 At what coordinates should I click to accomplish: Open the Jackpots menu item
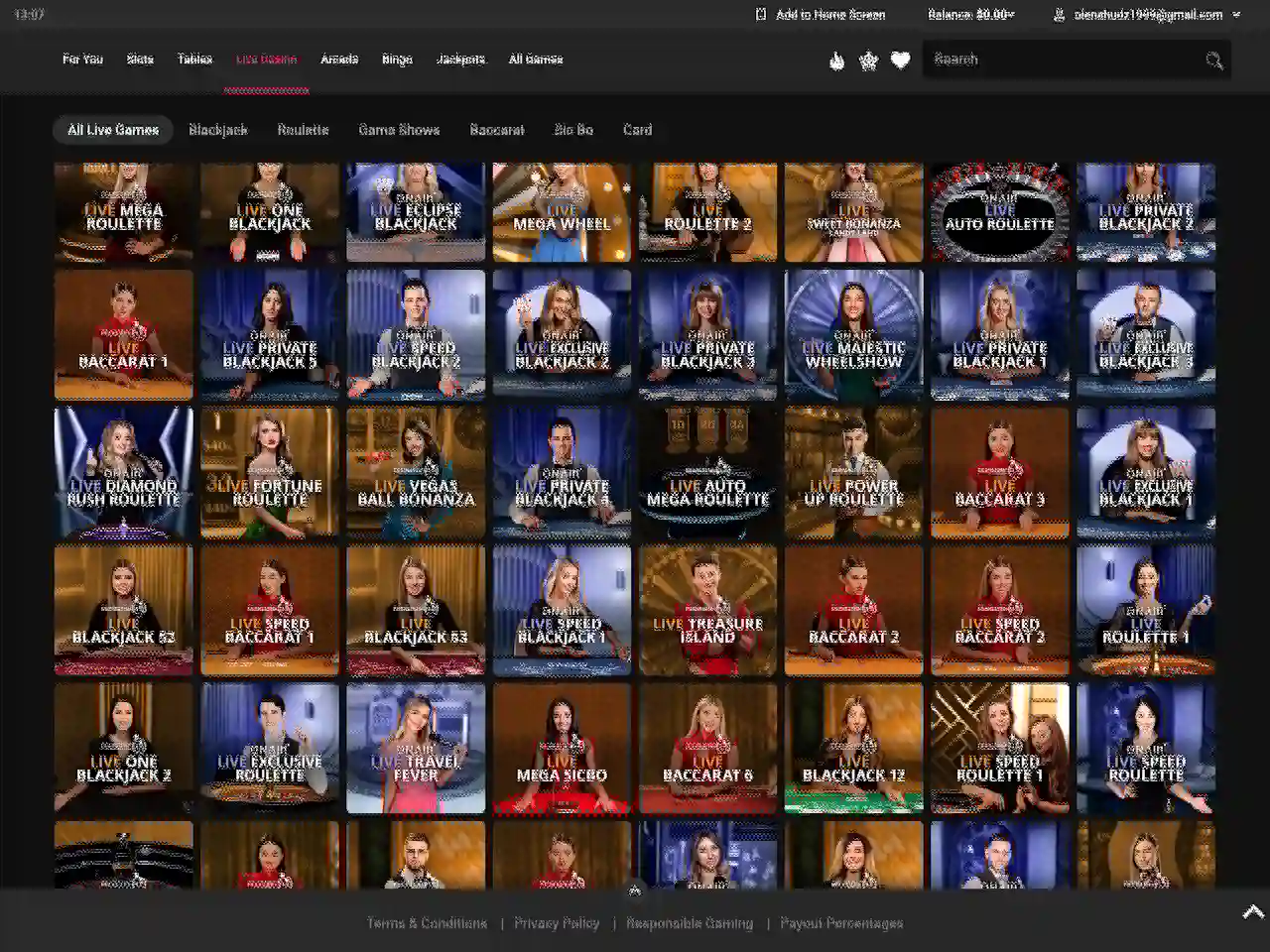coord(460,59)
